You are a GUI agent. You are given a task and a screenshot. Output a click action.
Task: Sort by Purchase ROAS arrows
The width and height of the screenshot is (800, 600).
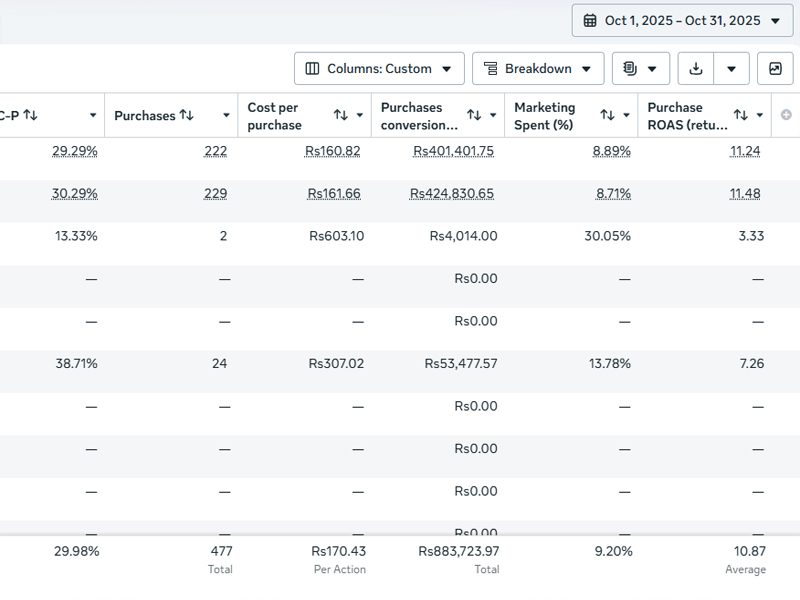[741, 115]
